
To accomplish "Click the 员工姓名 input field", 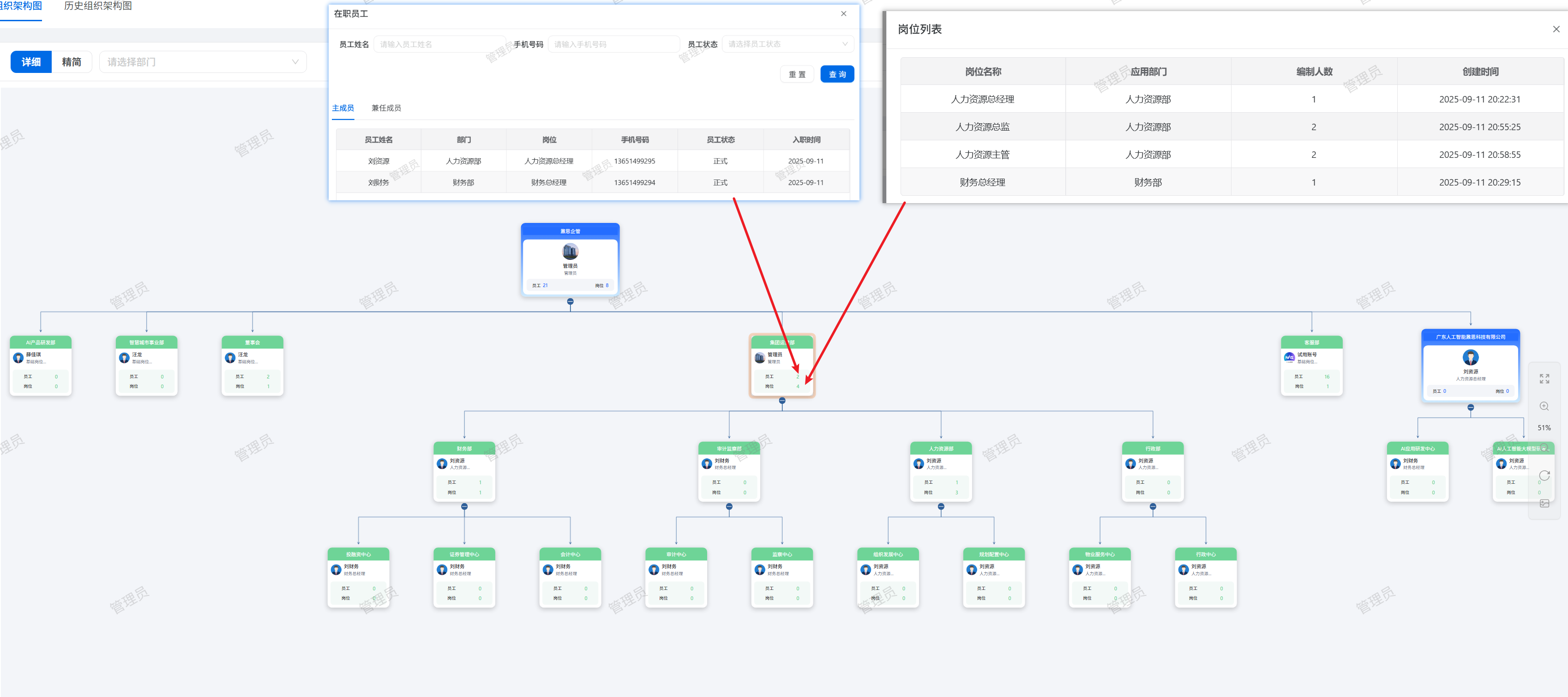I will (439, 44).
